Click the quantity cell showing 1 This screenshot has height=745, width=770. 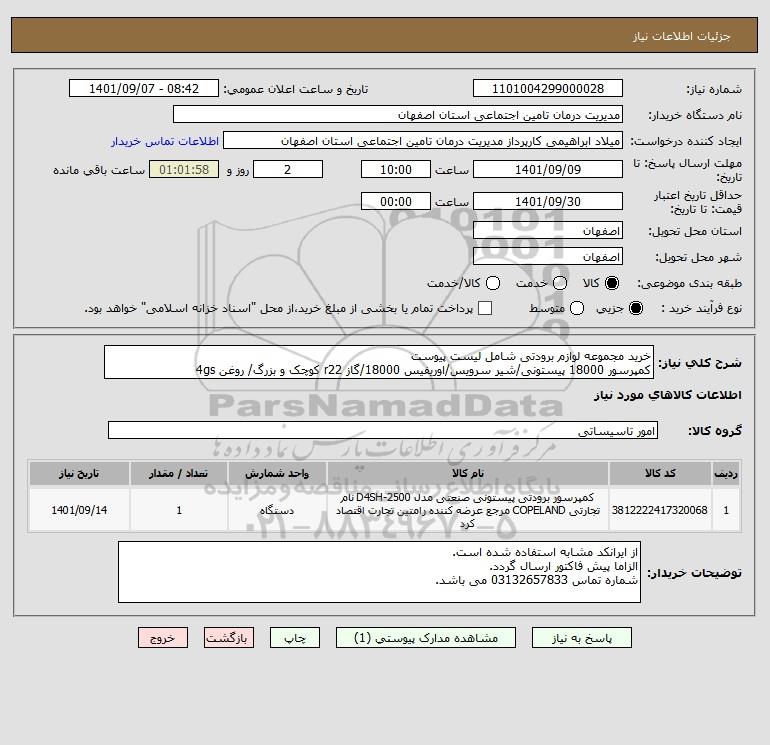point(179,510)
